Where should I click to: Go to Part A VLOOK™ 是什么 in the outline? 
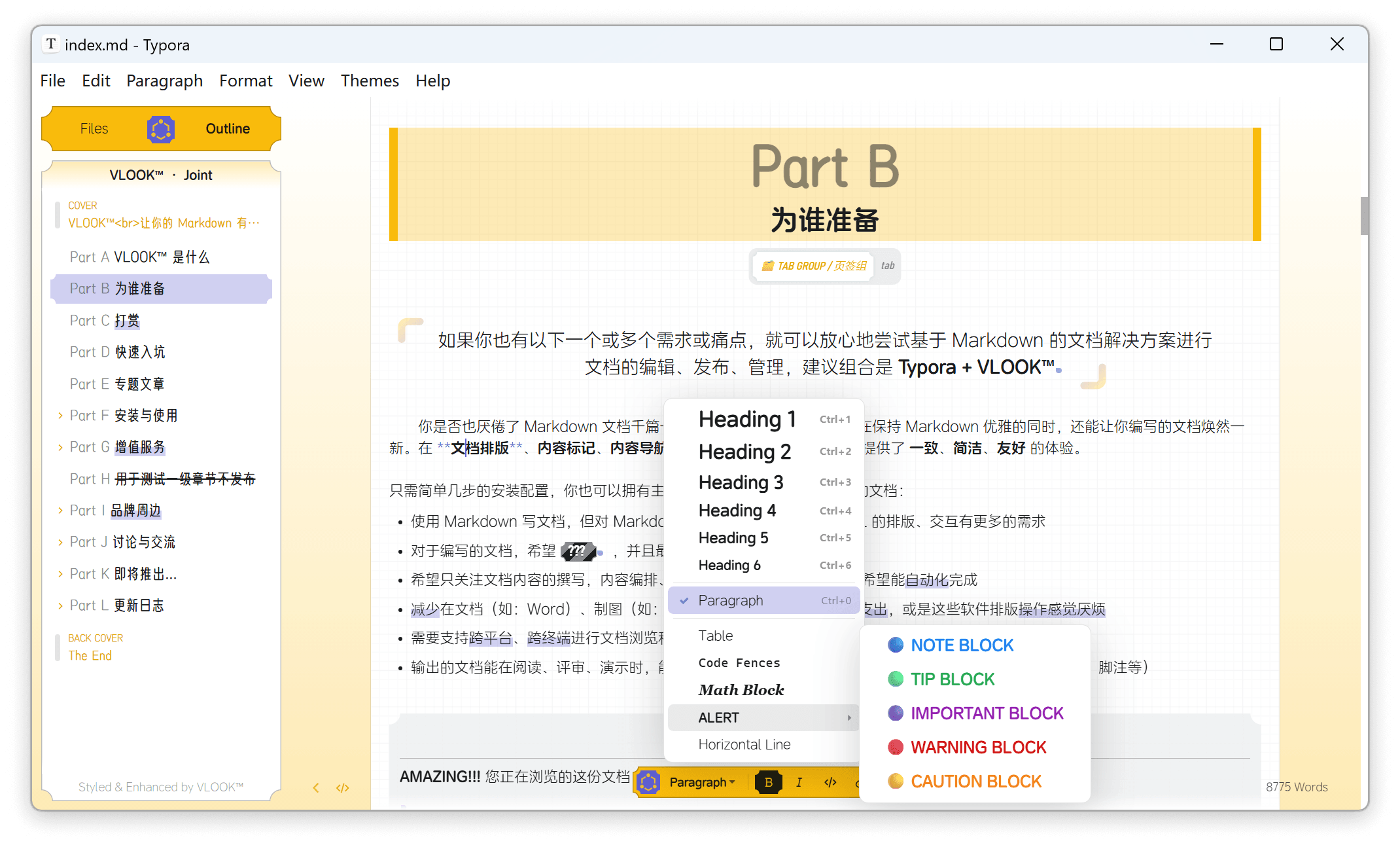coord(161,257)
